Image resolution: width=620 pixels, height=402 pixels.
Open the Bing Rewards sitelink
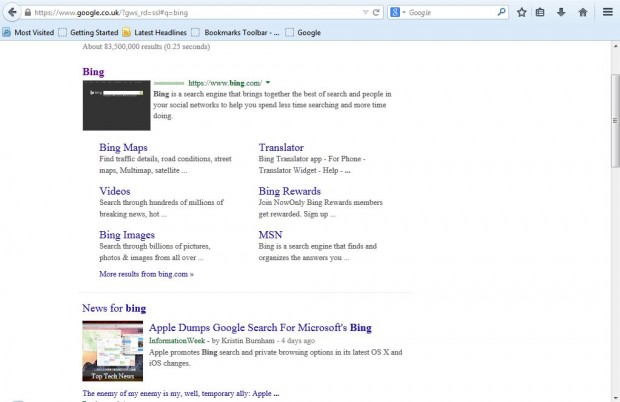pos(290,191)
